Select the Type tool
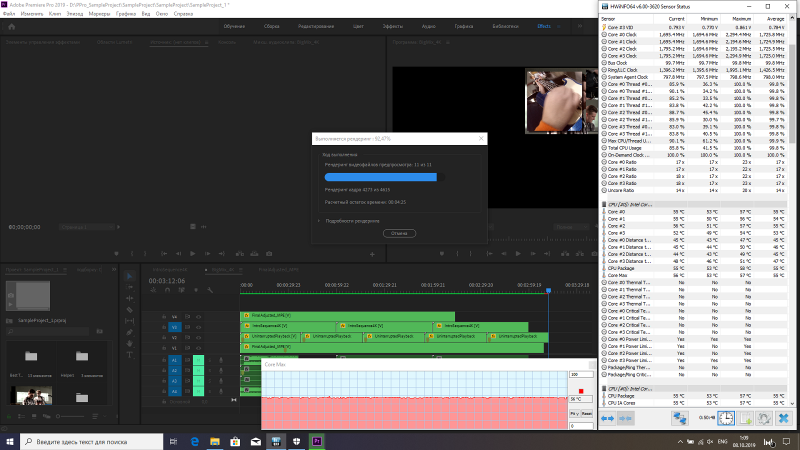 click(x=130, y=355)
